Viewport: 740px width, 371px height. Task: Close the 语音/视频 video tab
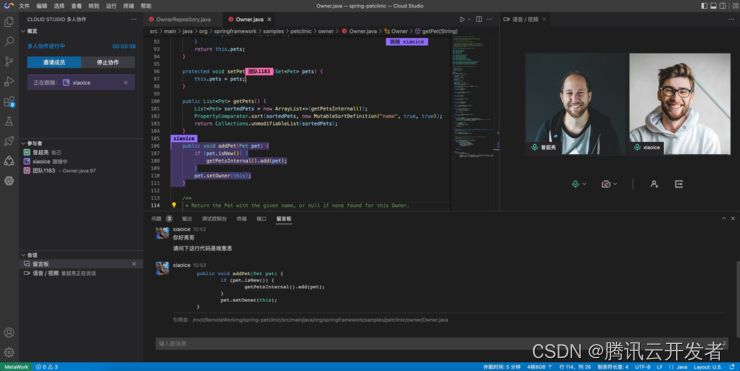[x=544, y=19]
